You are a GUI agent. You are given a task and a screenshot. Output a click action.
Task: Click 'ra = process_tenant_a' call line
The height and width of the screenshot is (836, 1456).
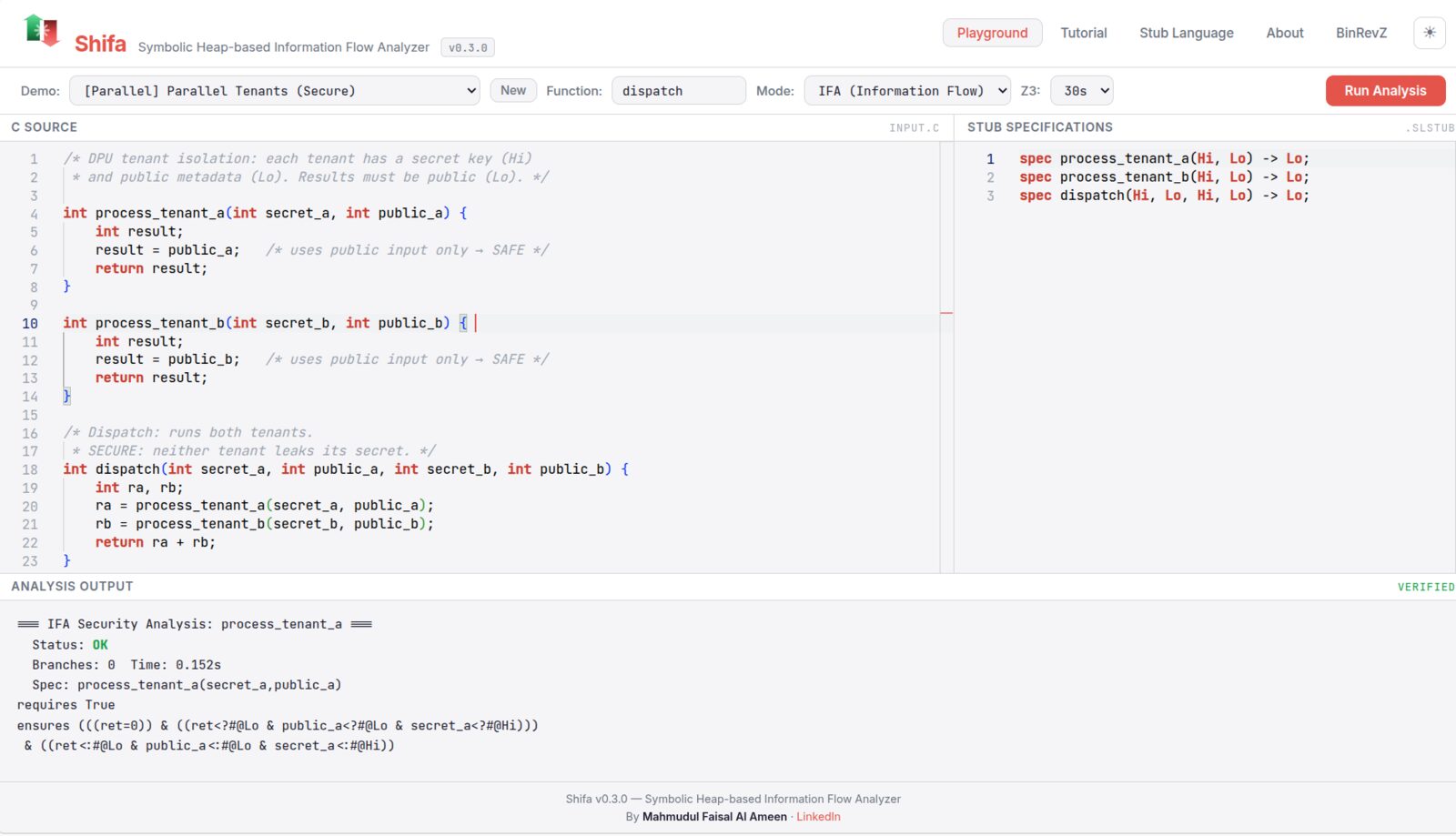pos(265,506)
